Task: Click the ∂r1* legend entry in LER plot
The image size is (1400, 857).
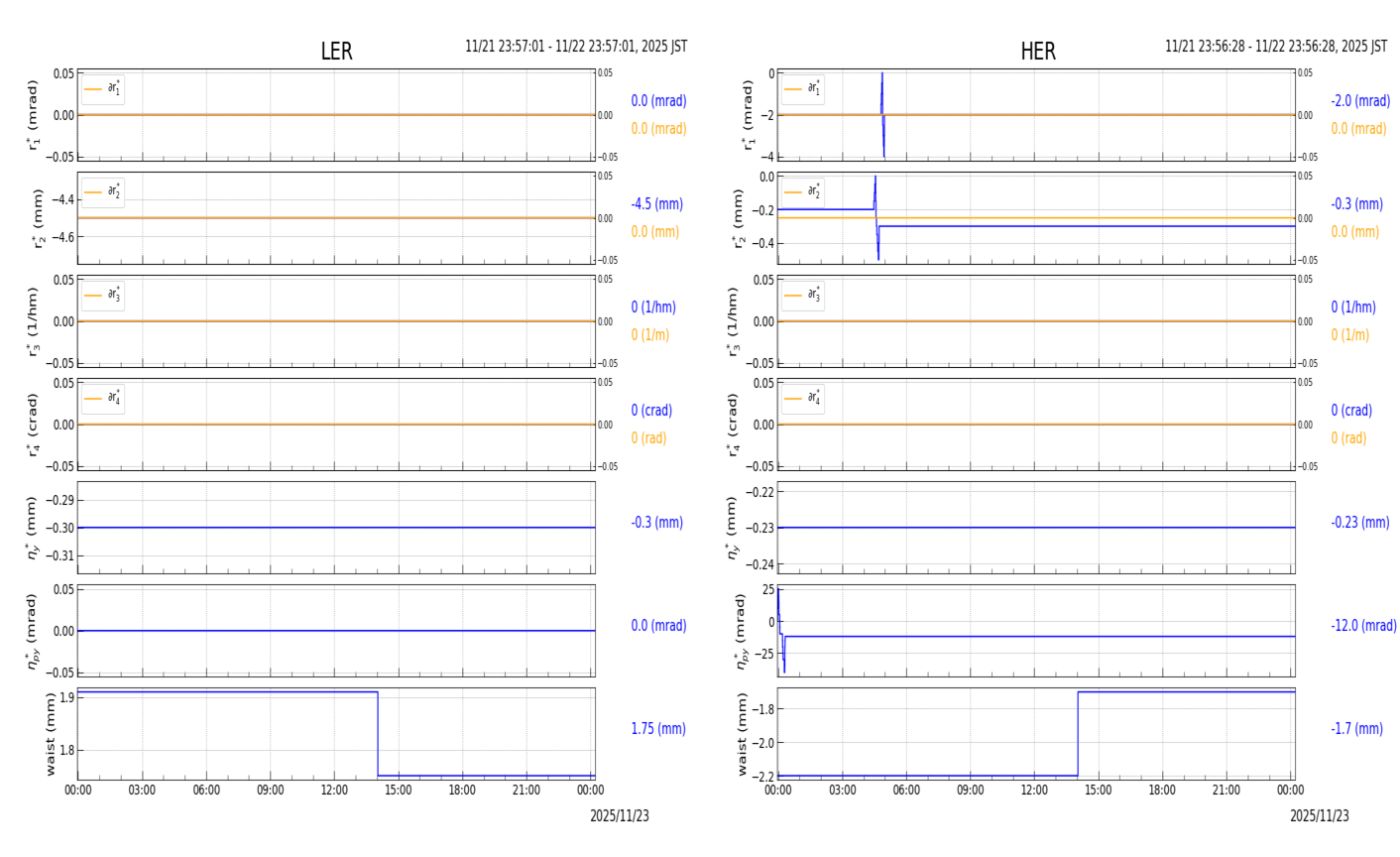Action: click(x=103, y=89)
